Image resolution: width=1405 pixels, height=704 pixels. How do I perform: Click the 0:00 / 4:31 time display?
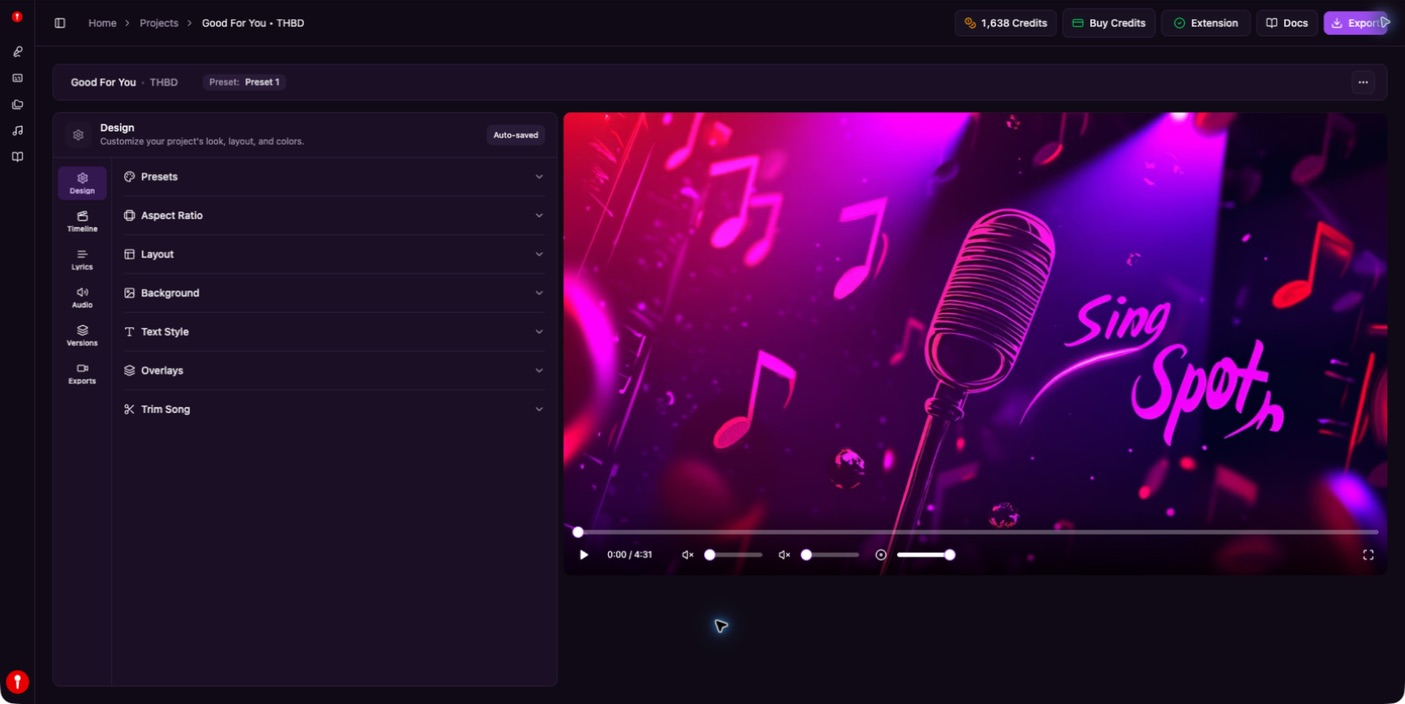click(x=629, y=555)
